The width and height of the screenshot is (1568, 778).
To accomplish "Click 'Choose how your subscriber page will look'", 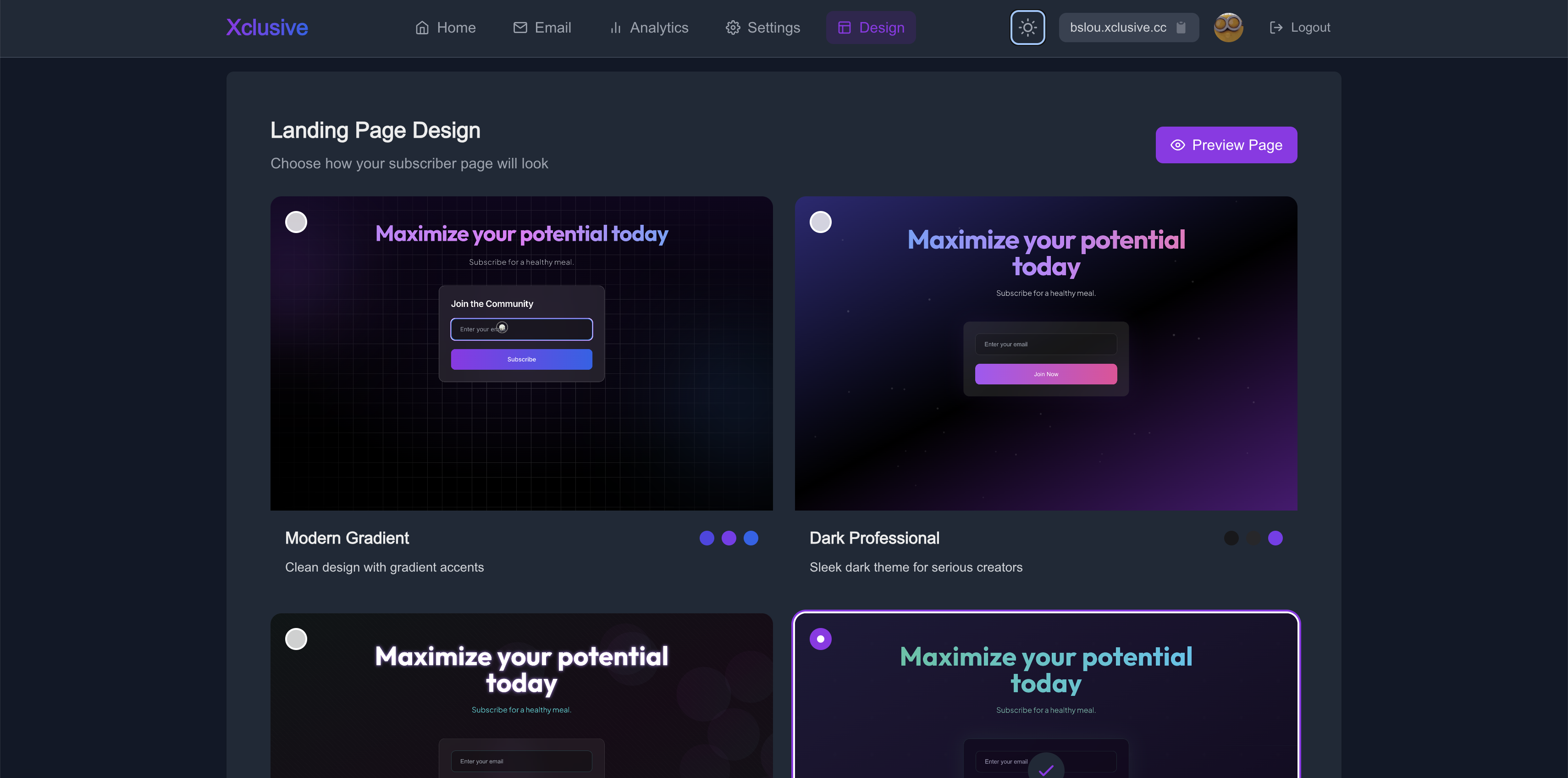I will (x=409, y=163).
